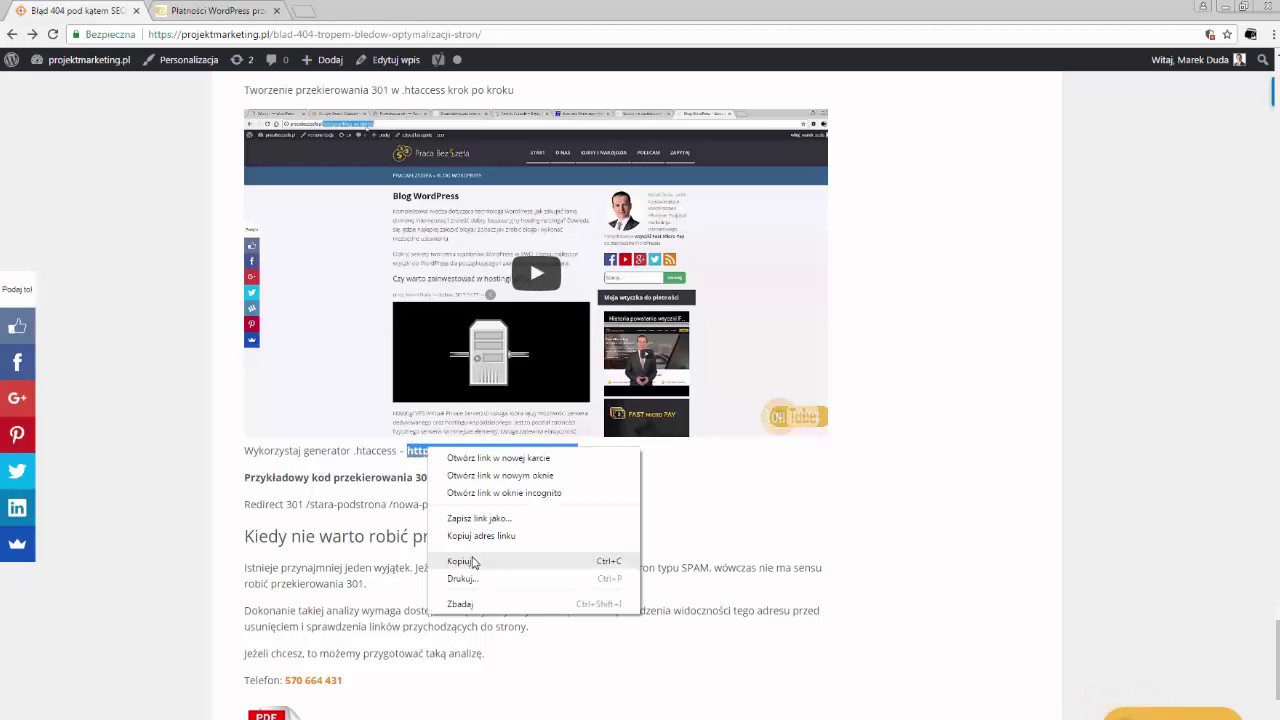This screenshot has width=1280, height=720.
Task: Open the 'Witaj, Marek Duda' account menu
Action: click(x=1198, y=59)
